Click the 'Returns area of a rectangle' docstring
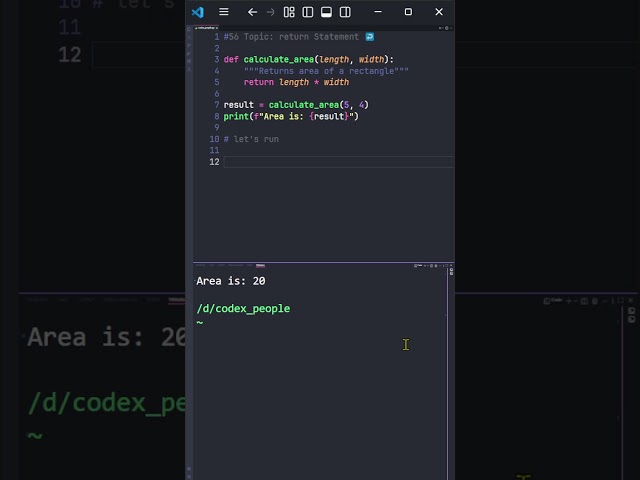This screenshot has width=640, height=480. pyautogui.click(x=326, y=71)
